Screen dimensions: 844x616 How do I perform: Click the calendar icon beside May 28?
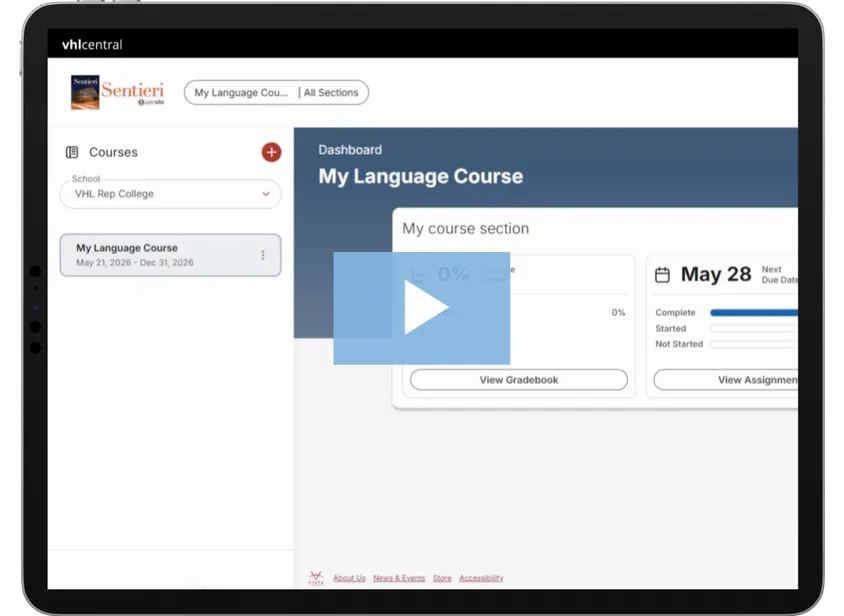[662, 275]
